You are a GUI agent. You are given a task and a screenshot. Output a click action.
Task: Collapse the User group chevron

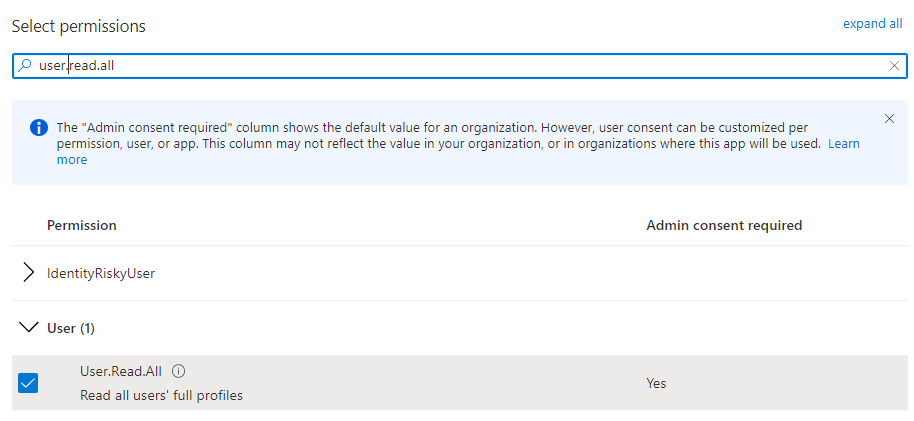(x=28, y=328)
